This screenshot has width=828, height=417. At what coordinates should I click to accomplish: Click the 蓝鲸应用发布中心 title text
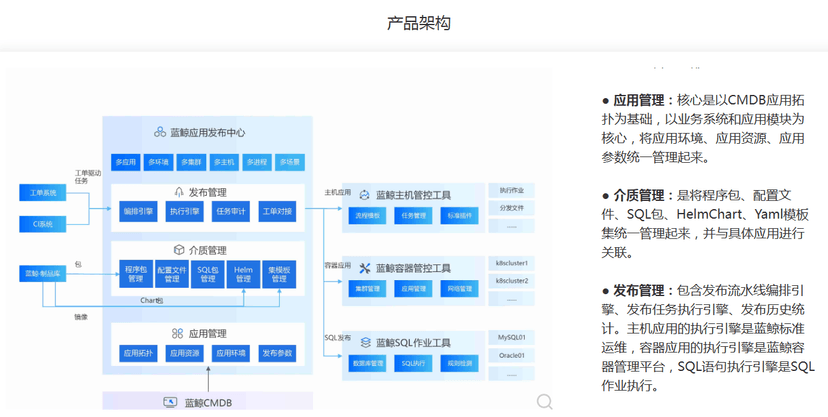[208, 132]
